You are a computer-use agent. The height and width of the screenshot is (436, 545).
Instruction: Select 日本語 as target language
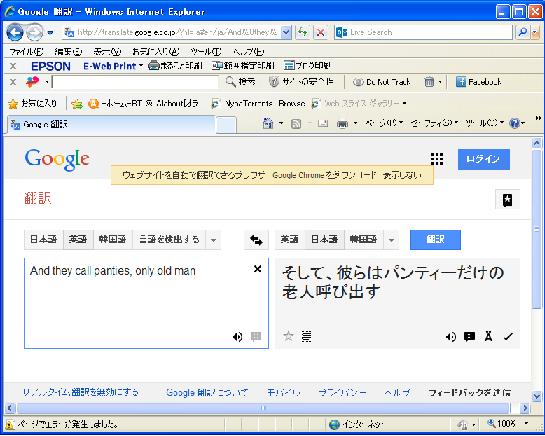pos(325,240)
